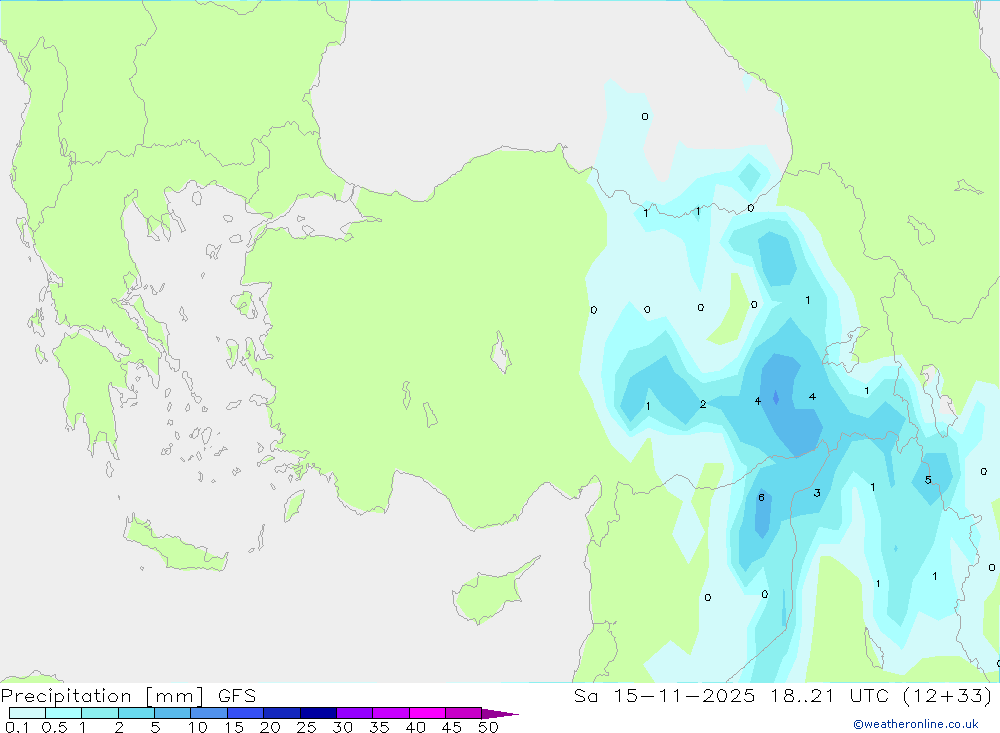The width and height of the screenshot is (1000, 733).
Task: Click the 0.5–1 mm legend color swatch
Action: [63, 713]
